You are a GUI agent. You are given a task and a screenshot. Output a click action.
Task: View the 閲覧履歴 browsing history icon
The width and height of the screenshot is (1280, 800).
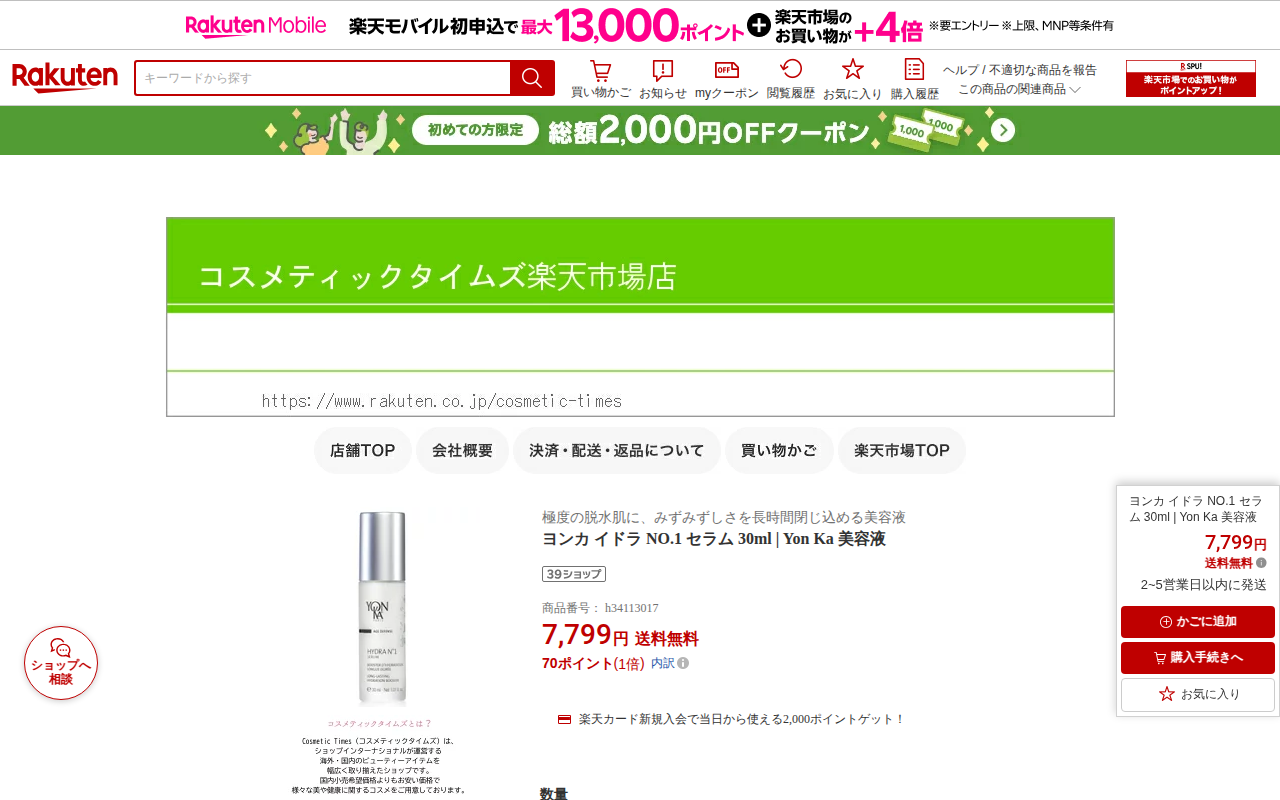click(791, 69)
